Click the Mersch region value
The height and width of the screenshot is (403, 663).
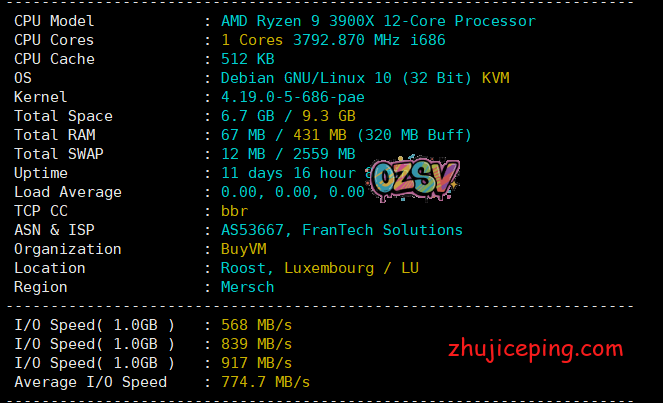(x=247, y=287)
